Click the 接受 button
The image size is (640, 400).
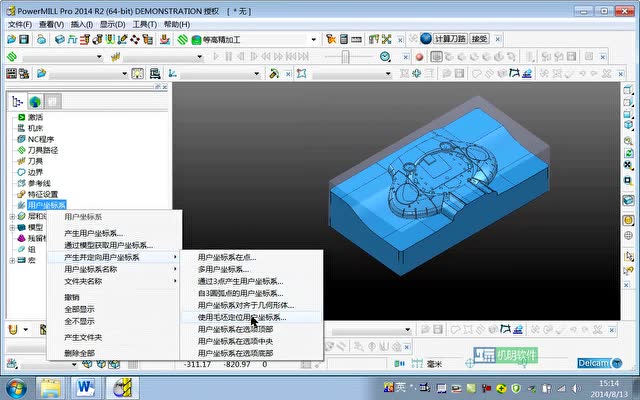pyautogui.click(x=480, y=39)
